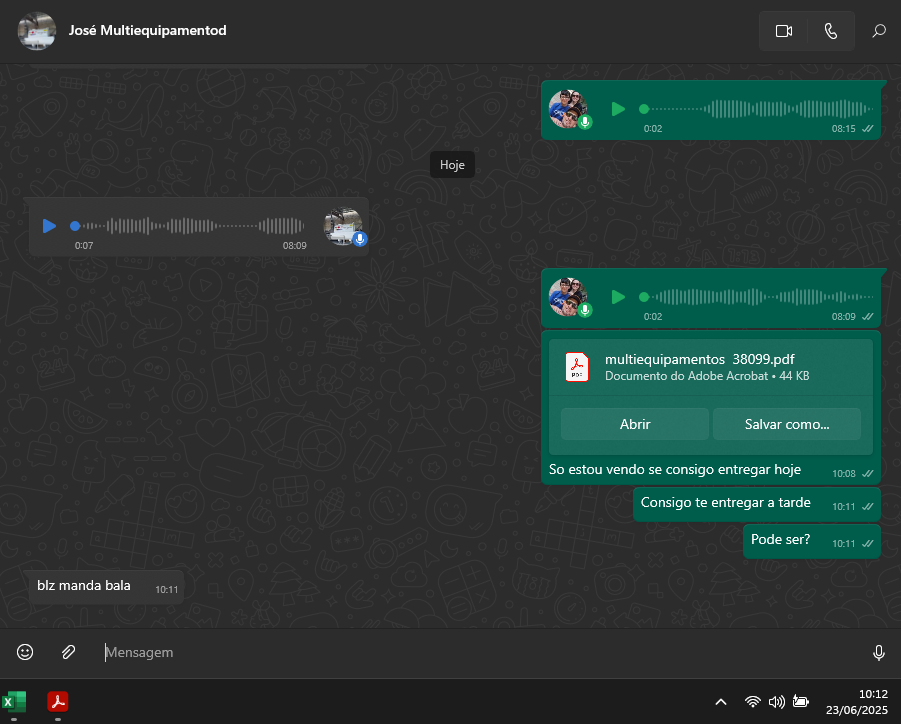This screenshot has height=724, width=901.
Task: Record a voice message with microphone
Action: (x=879, y=652)
